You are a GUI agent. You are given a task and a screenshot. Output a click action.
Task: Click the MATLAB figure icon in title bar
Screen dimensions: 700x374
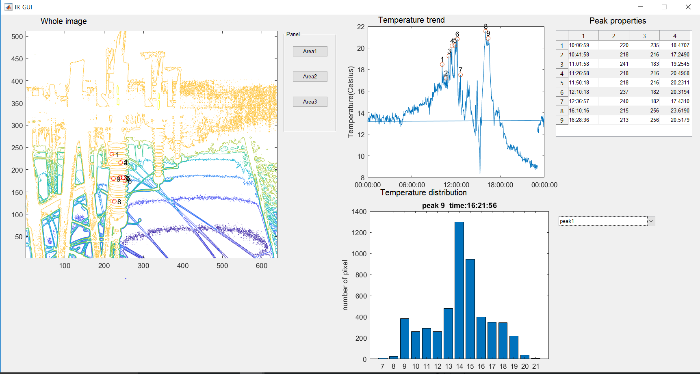[x=8, y=7]
